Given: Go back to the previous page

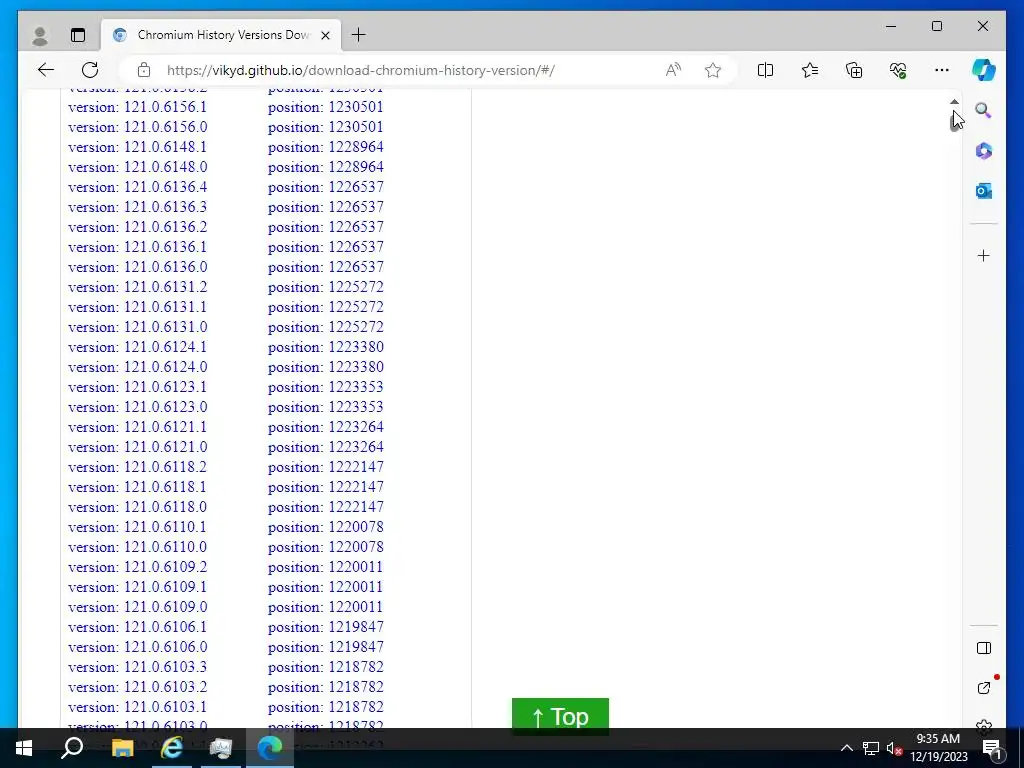Looking at the screenshot, I should tap(46, 70).
